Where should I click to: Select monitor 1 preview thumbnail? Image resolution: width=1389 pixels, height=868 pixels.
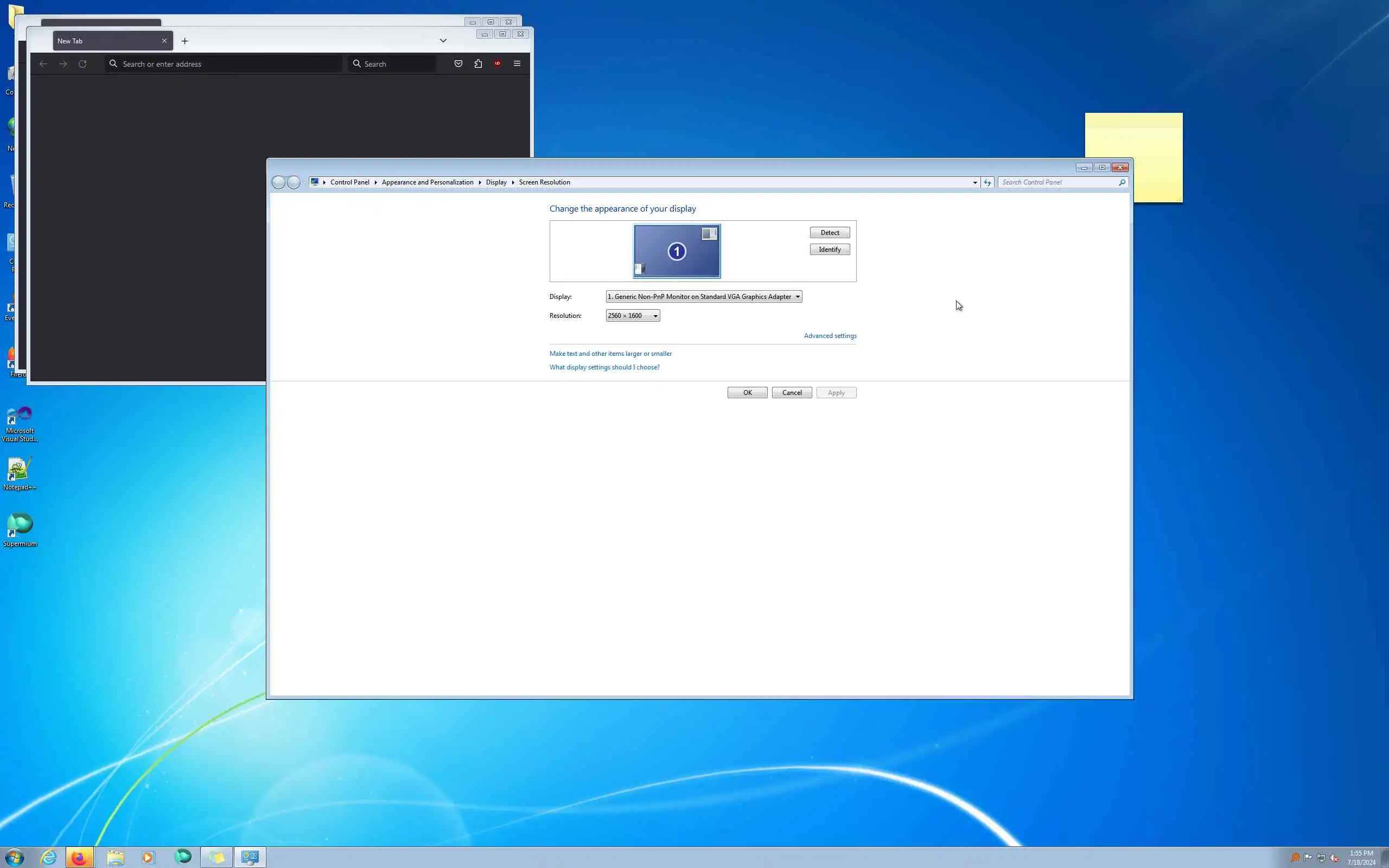coord(677,251)
